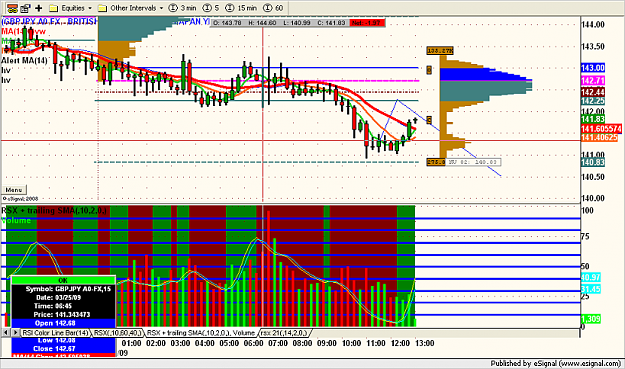Click the red Net -1.97 box
Screen dimensions: 625x369
pyautogui.click(x=367, y=23)
